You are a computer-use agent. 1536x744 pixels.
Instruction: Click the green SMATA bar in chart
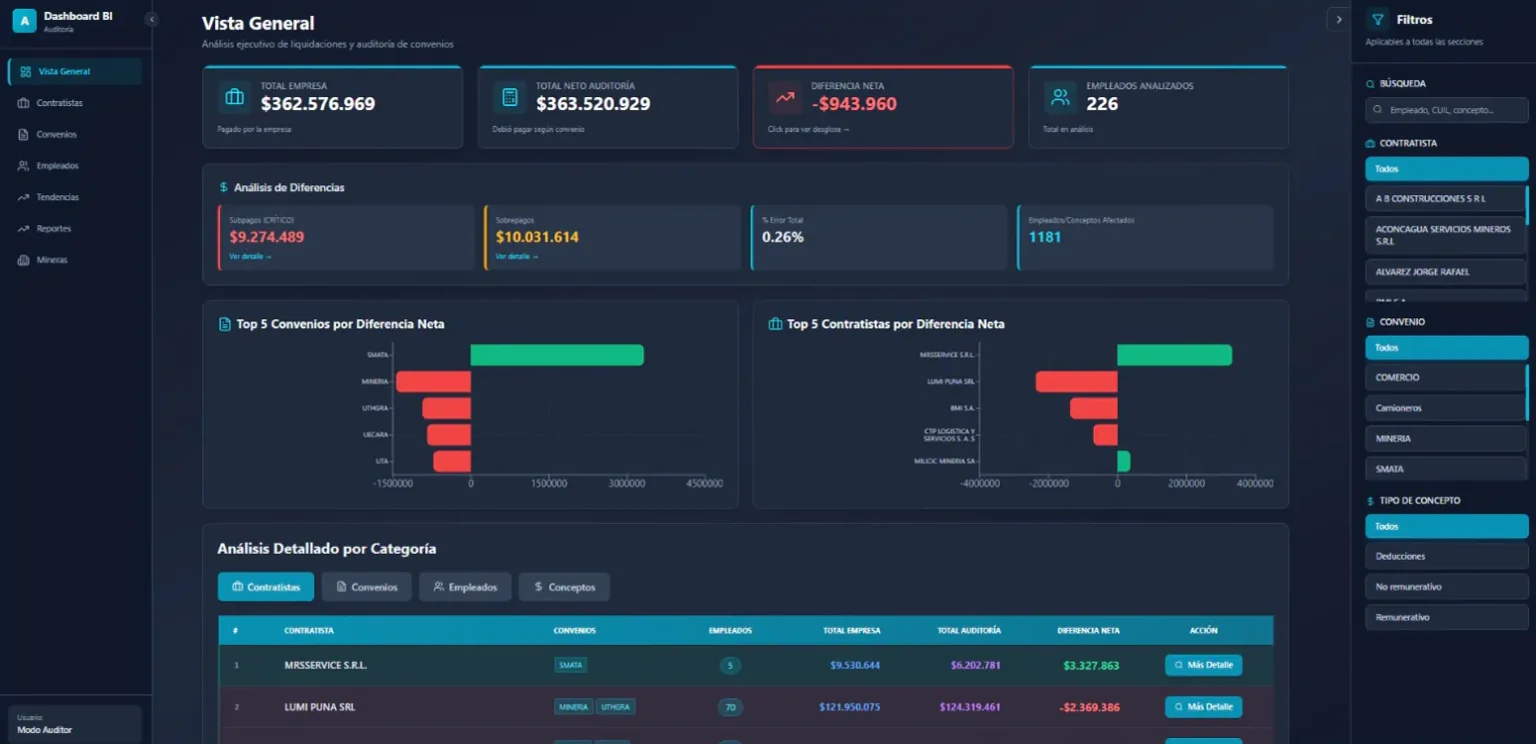(556, 355)
